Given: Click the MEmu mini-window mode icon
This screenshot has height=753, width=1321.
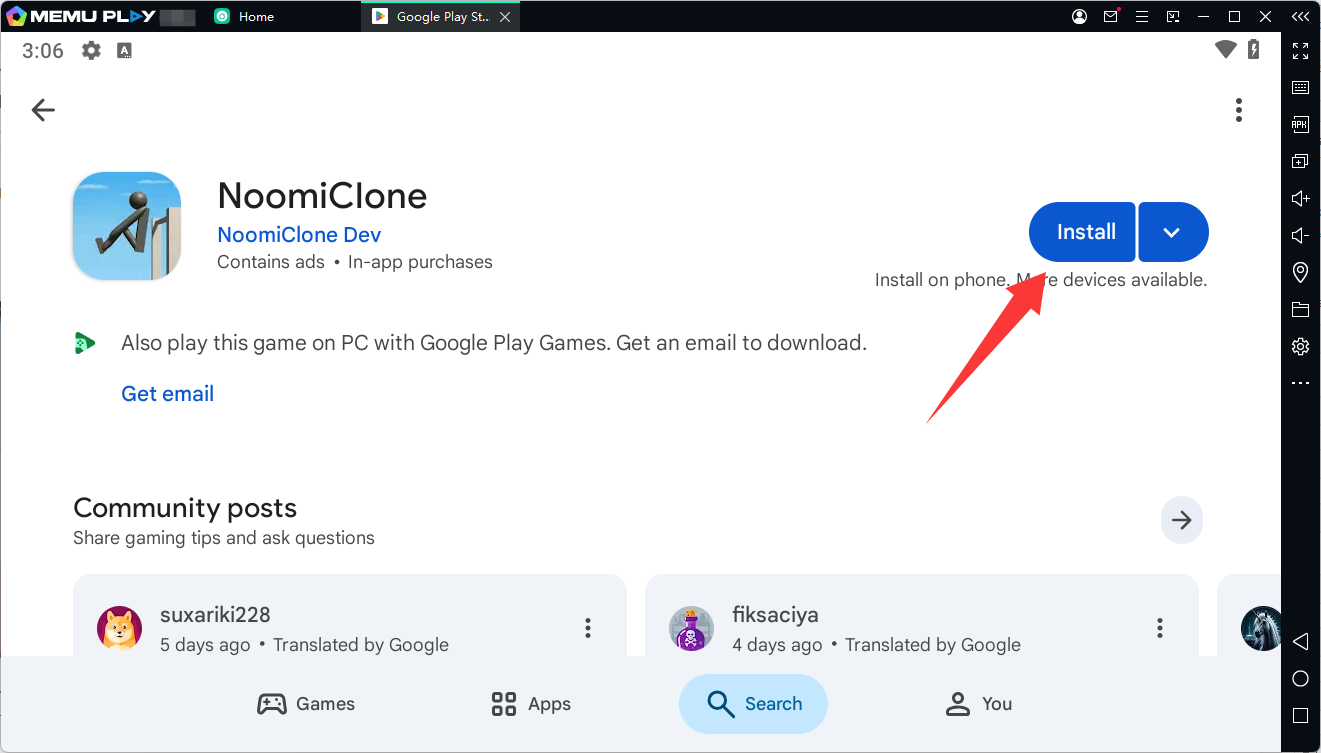Looking at the screenshot, I should pyautogui.click(x=1173, y=16).
